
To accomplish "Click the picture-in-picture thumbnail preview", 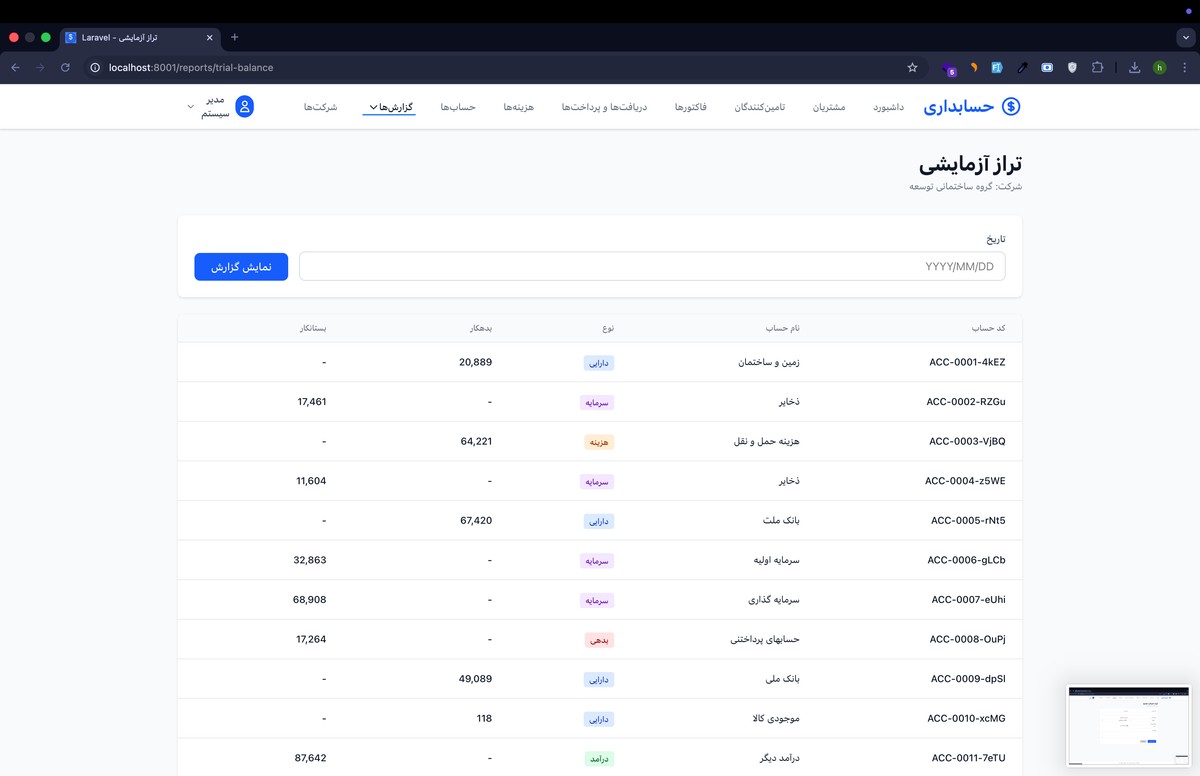I will coord(1128,725).
